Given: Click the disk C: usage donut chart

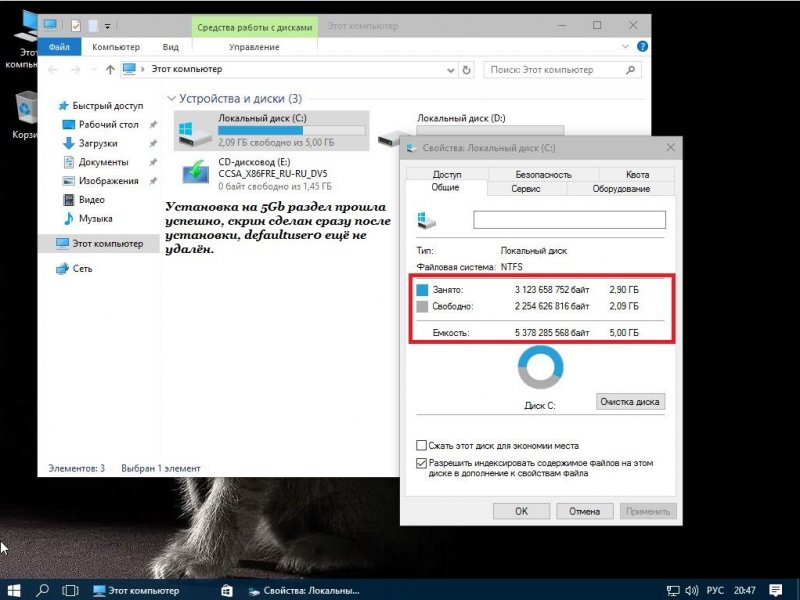Looking at the screenshot, I should click(x=540, y=367).
